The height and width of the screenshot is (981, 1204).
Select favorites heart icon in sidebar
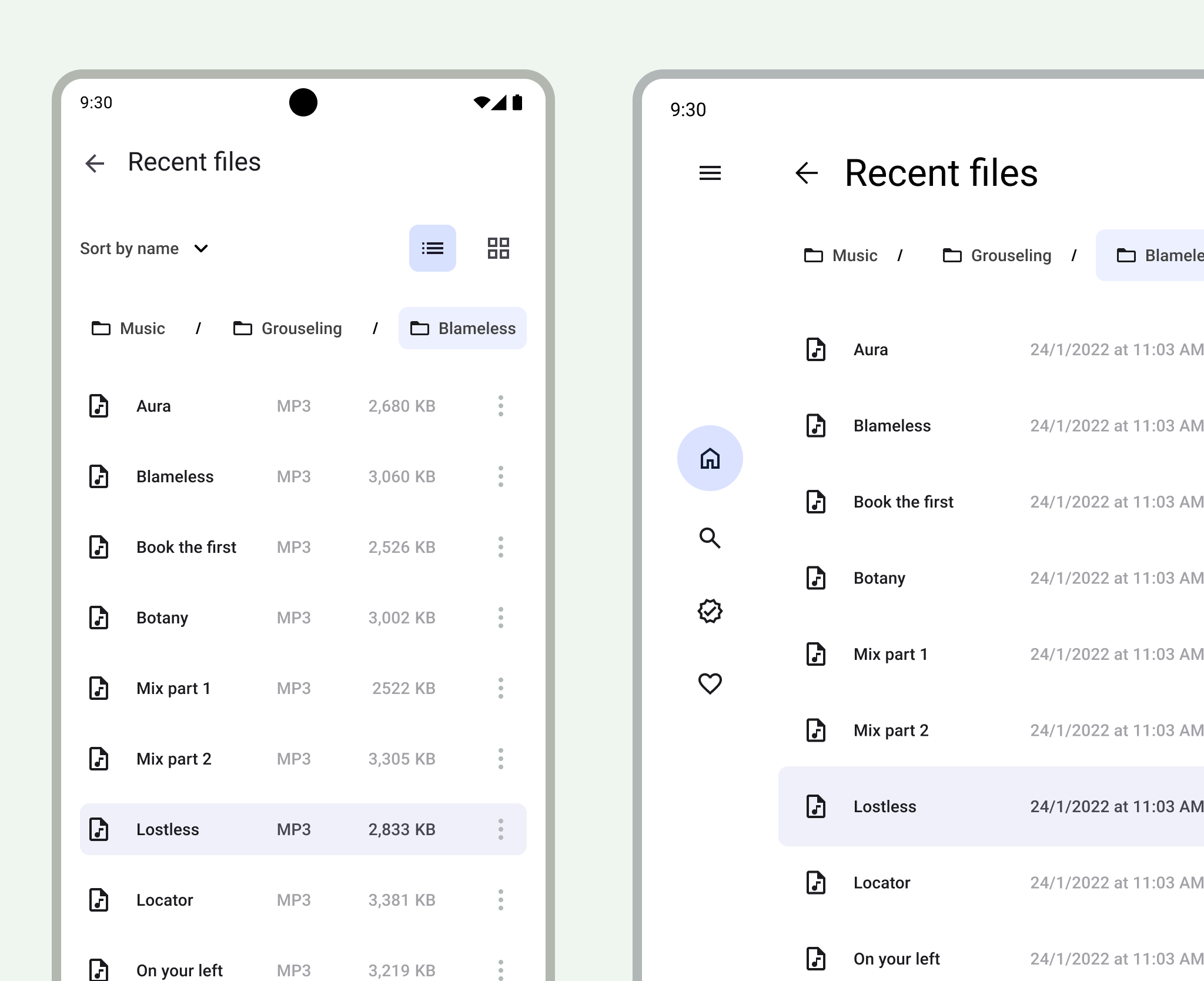click(710, 684)
